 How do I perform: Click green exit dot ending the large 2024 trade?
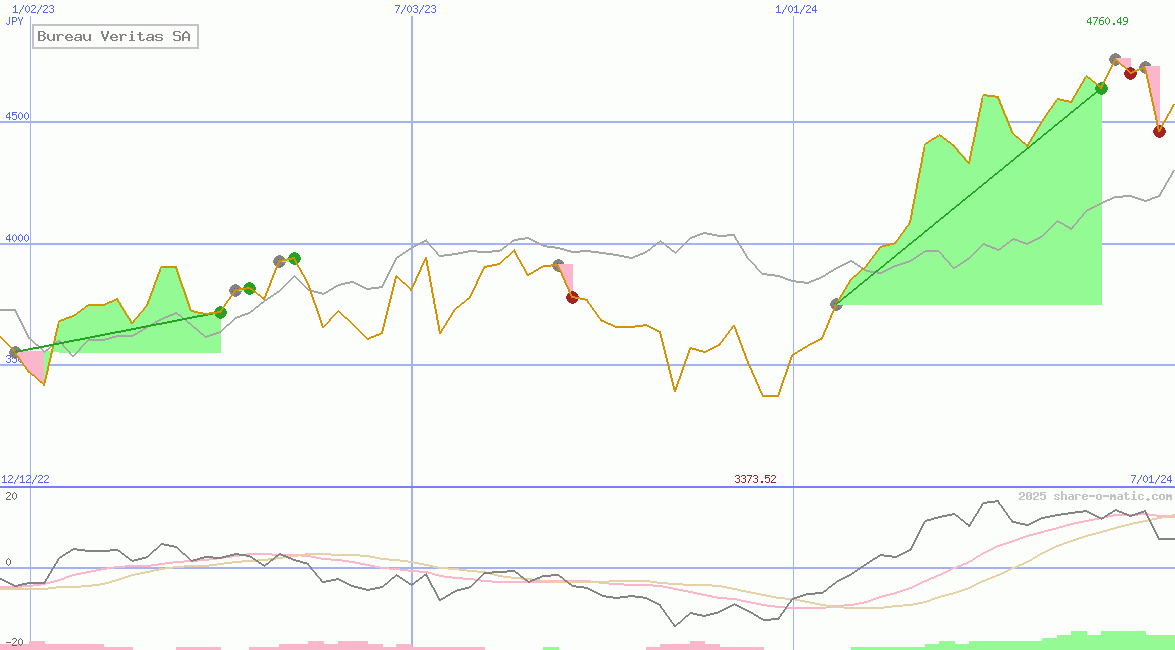tap(1101, 88)
